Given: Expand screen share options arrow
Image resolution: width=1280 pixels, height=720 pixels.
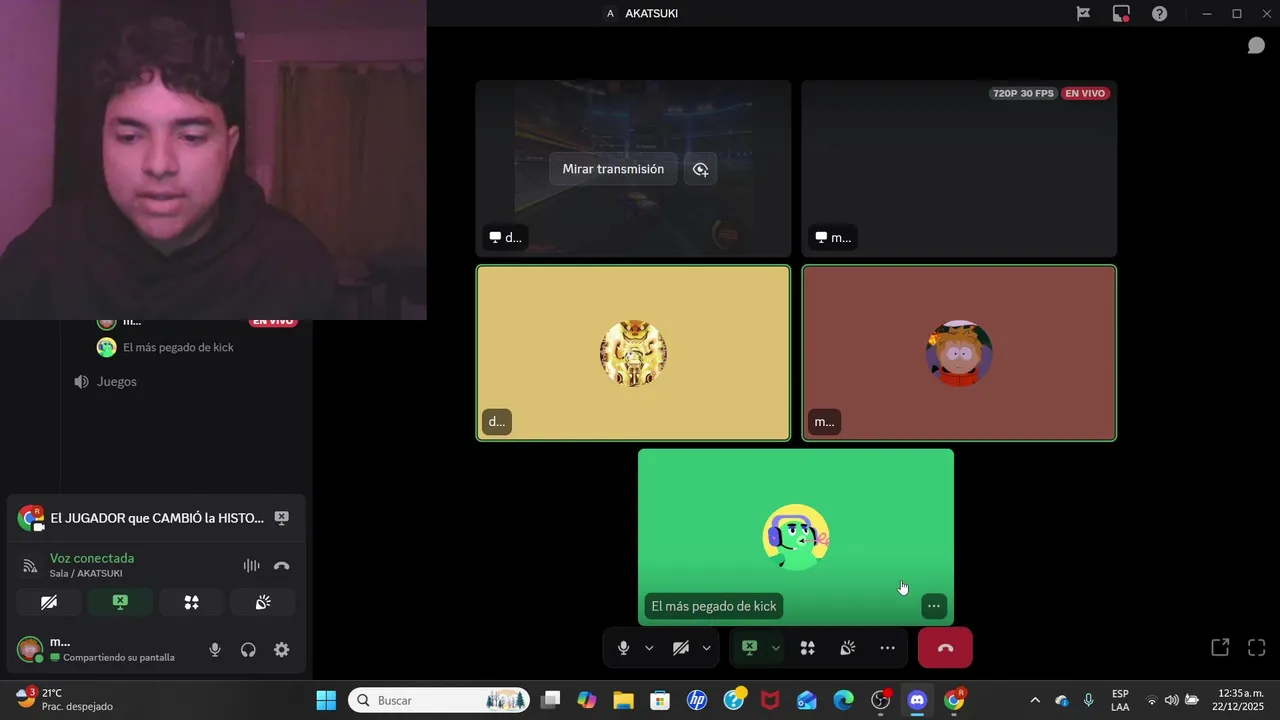Looking at the screenshot, I should pyautogui.click(x=775, y=648).
